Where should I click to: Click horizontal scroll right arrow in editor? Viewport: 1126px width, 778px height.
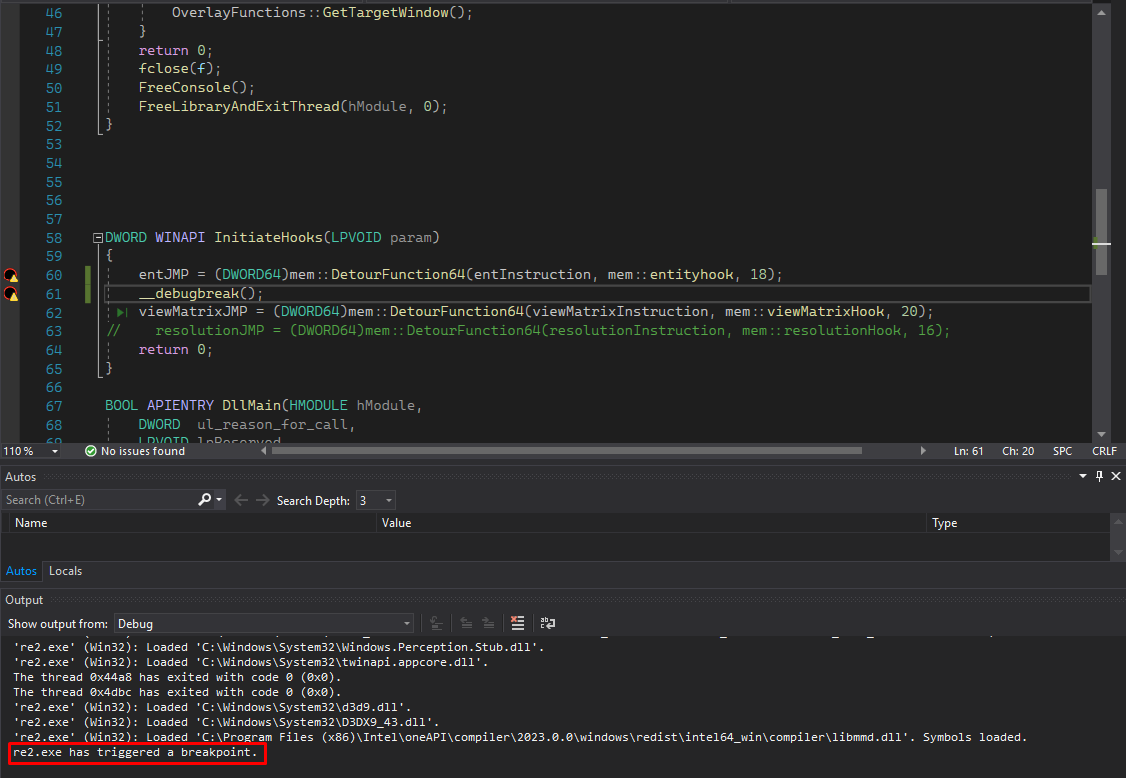(x=923, y=450)
